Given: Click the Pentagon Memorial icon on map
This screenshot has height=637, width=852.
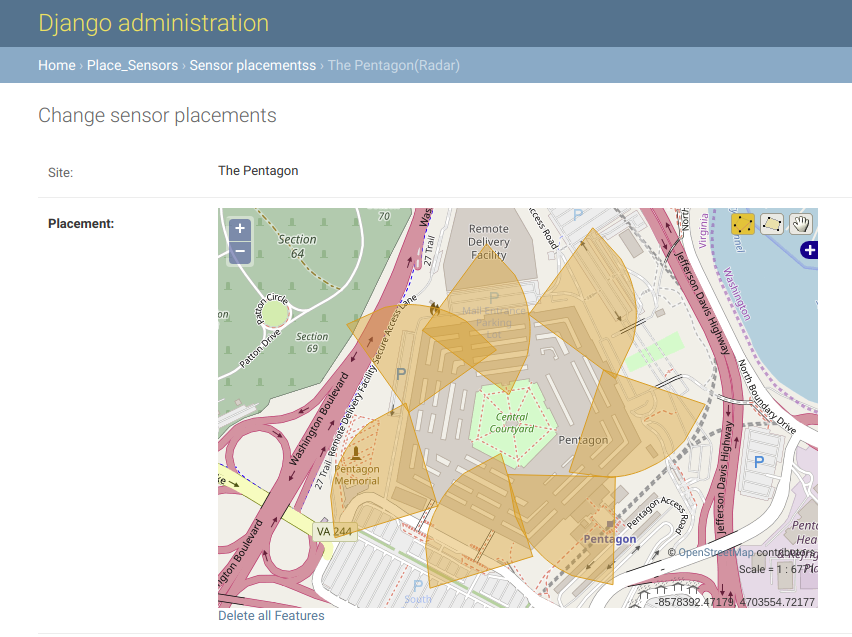Looking at the screenshot, I should [356, 453].
